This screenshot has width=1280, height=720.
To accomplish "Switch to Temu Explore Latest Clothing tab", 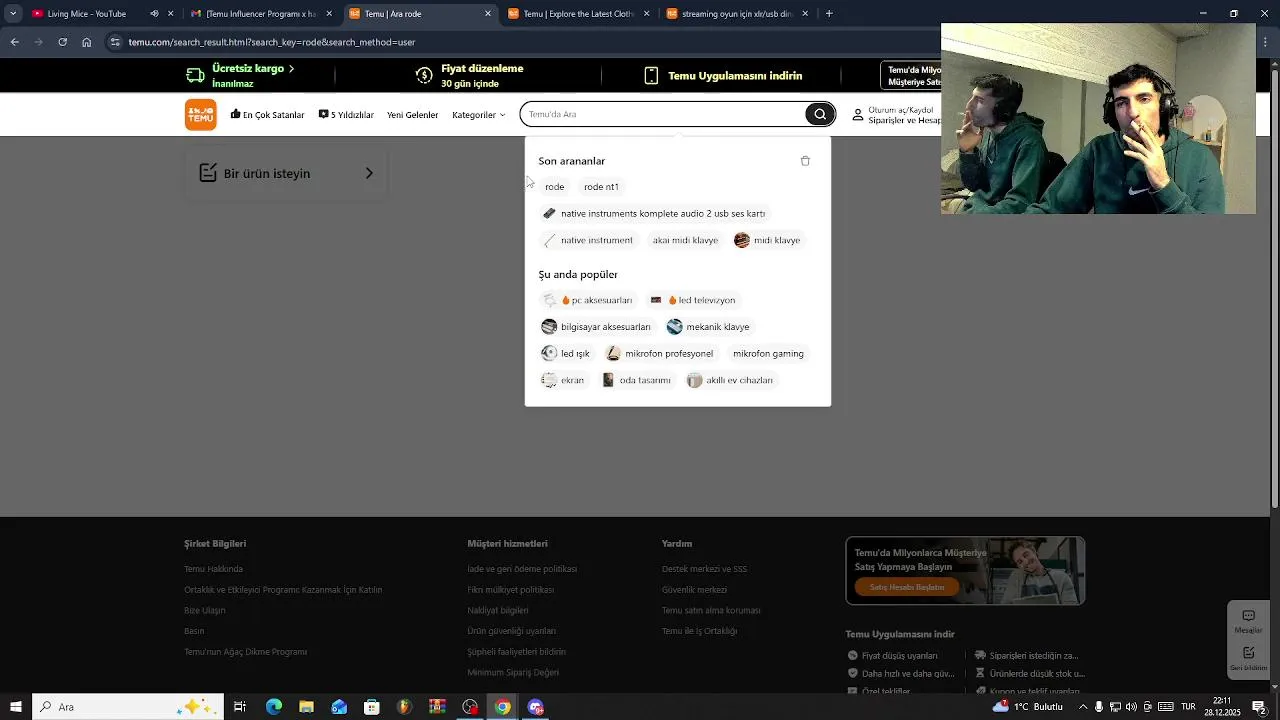I will coord(578,14).
